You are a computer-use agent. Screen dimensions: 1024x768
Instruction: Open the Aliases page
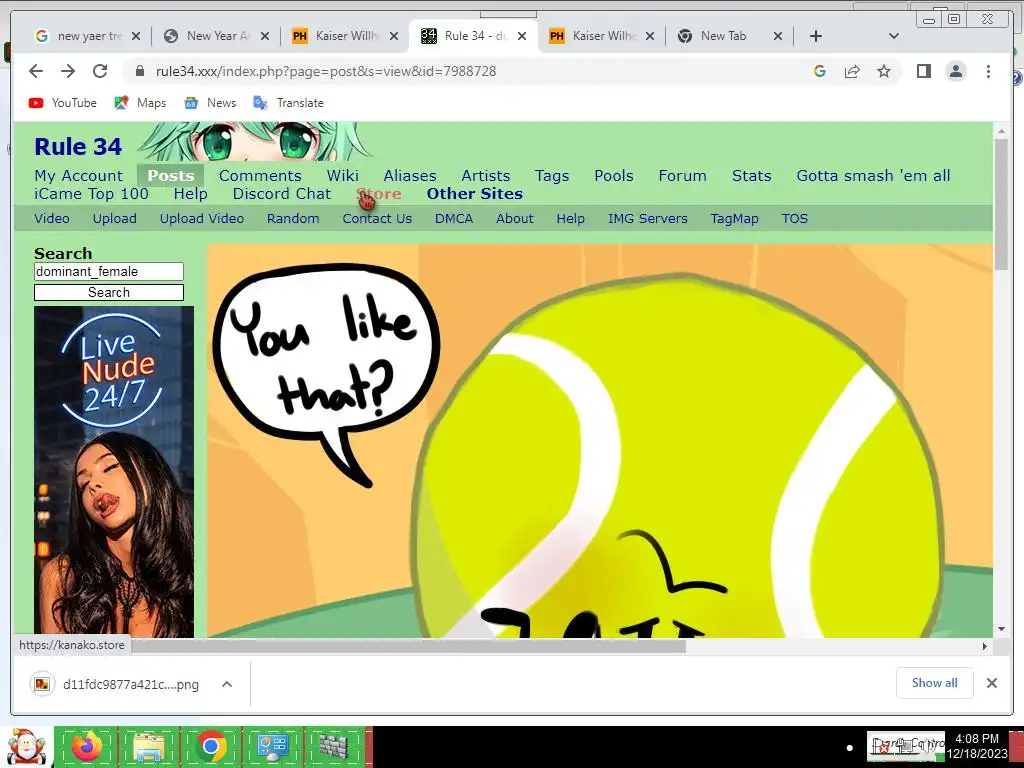click(409, 176)
